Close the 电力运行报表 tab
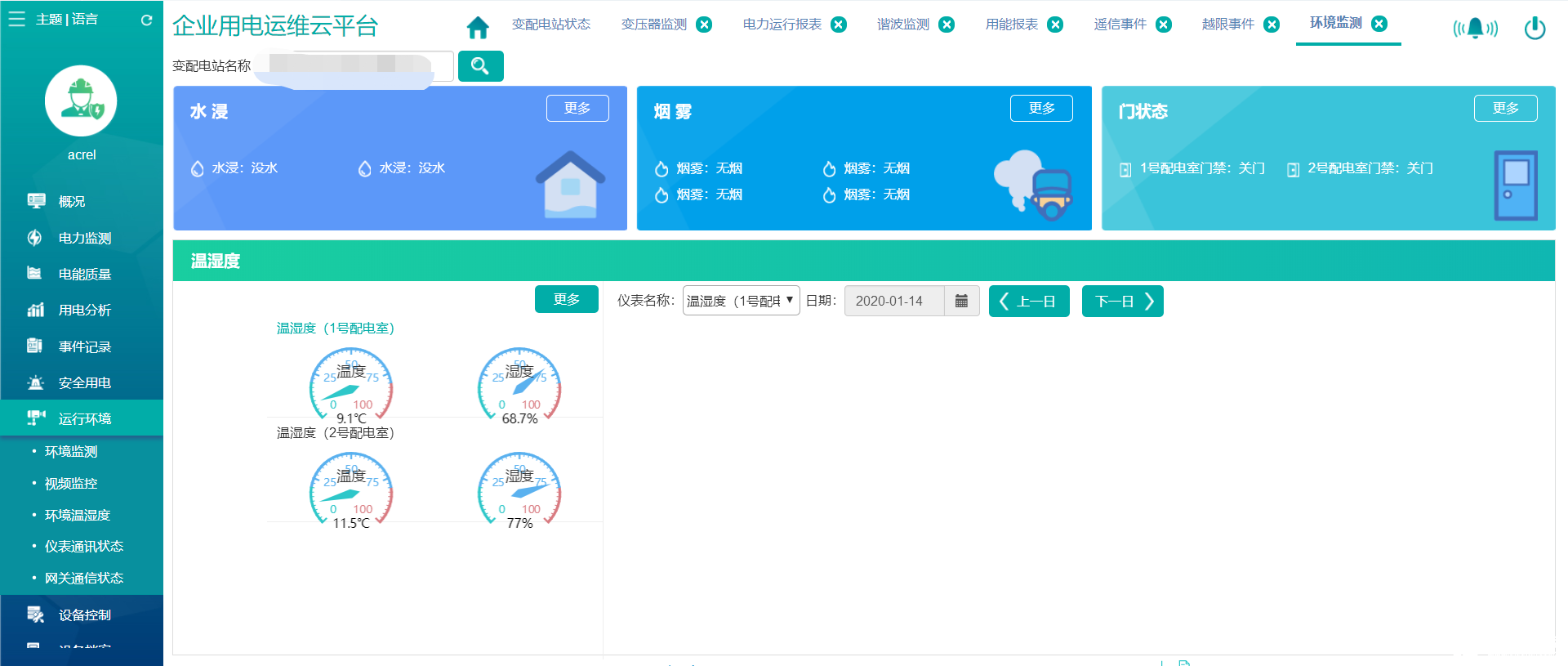The image size is (1568, 666). pyautogui.click(x=839, y=25)
